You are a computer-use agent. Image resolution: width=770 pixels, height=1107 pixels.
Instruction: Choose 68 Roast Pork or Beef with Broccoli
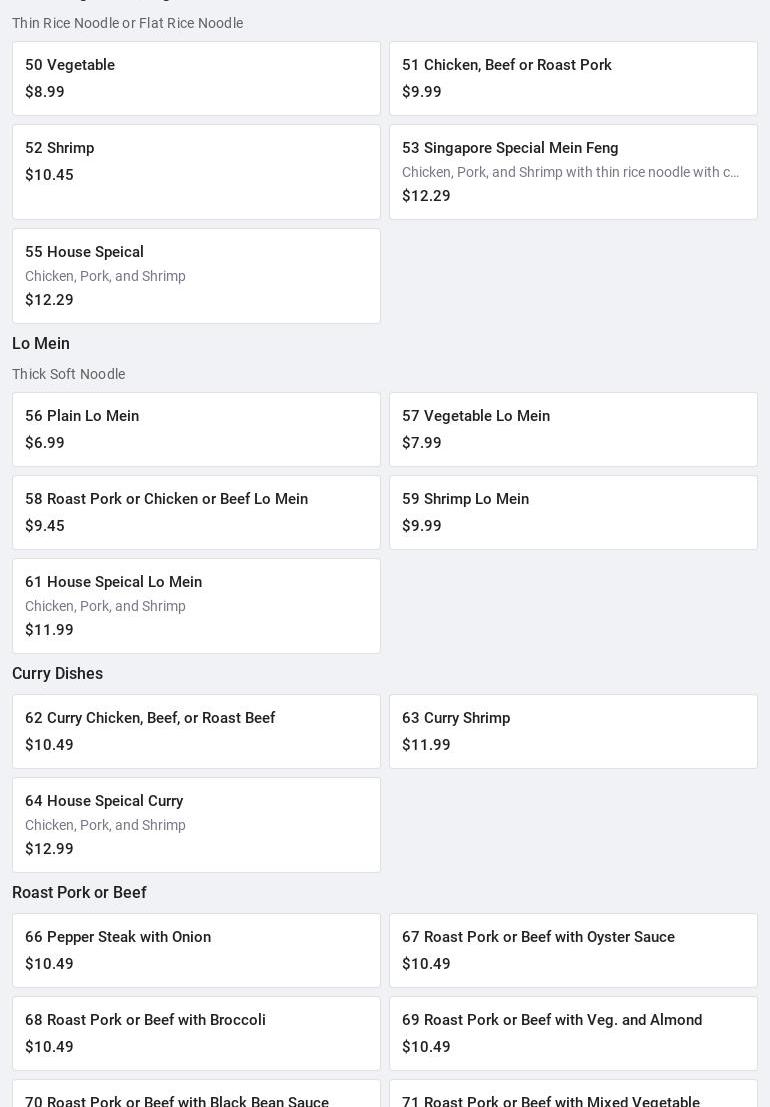tap(196, 1033)
